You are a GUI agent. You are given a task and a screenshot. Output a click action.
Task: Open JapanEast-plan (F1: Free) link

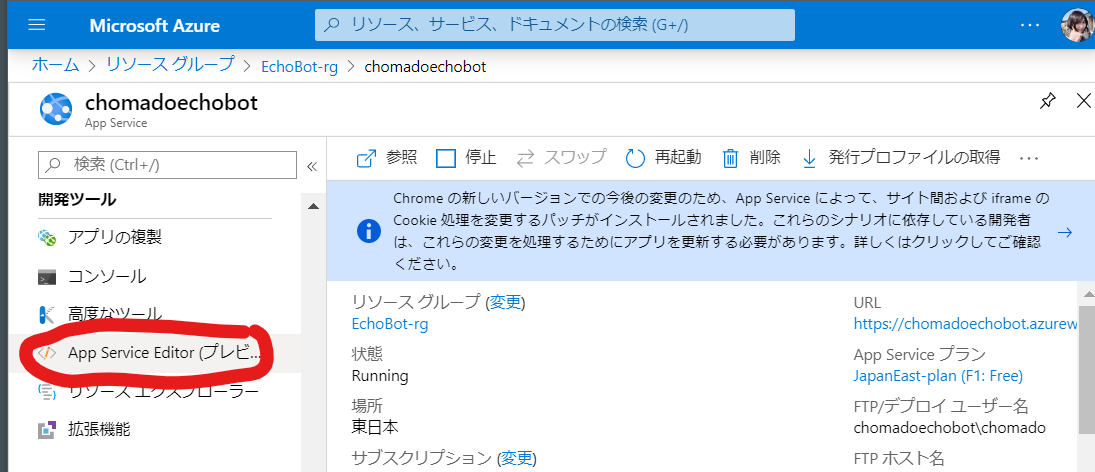938,376
